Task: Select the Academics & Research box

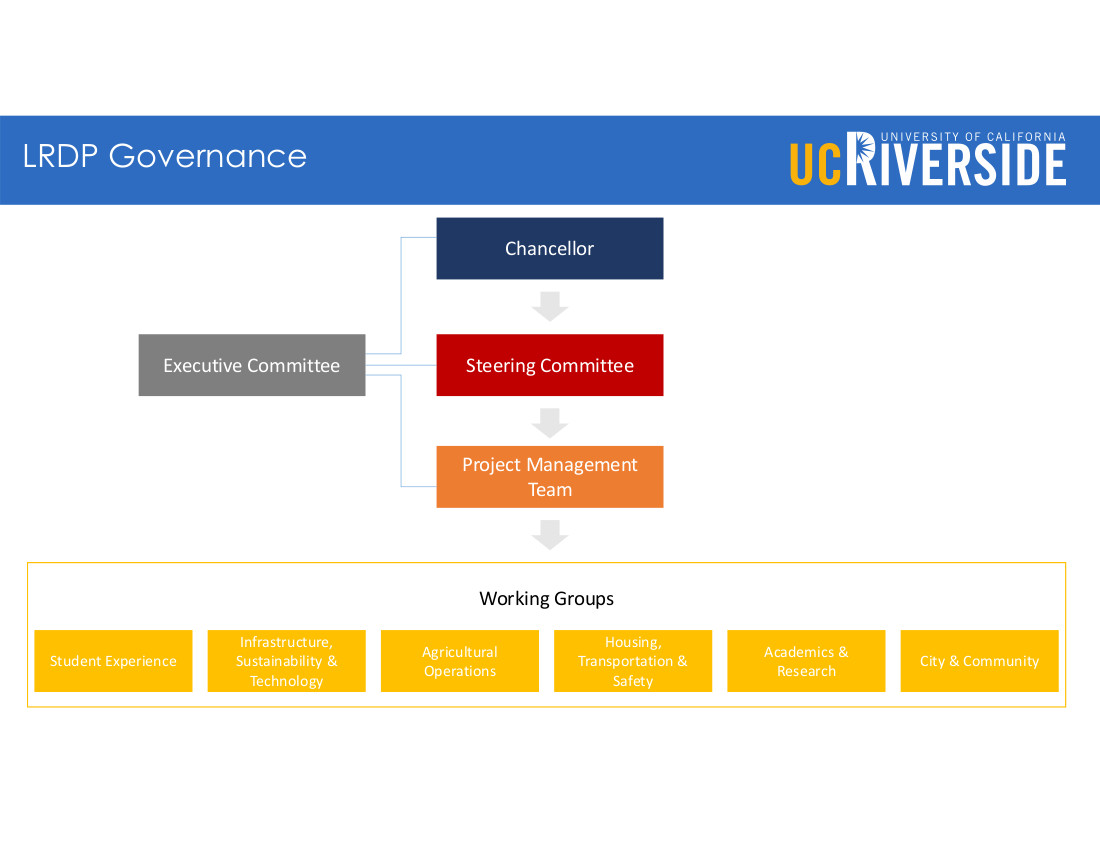Action: click(x=806, y=661)
